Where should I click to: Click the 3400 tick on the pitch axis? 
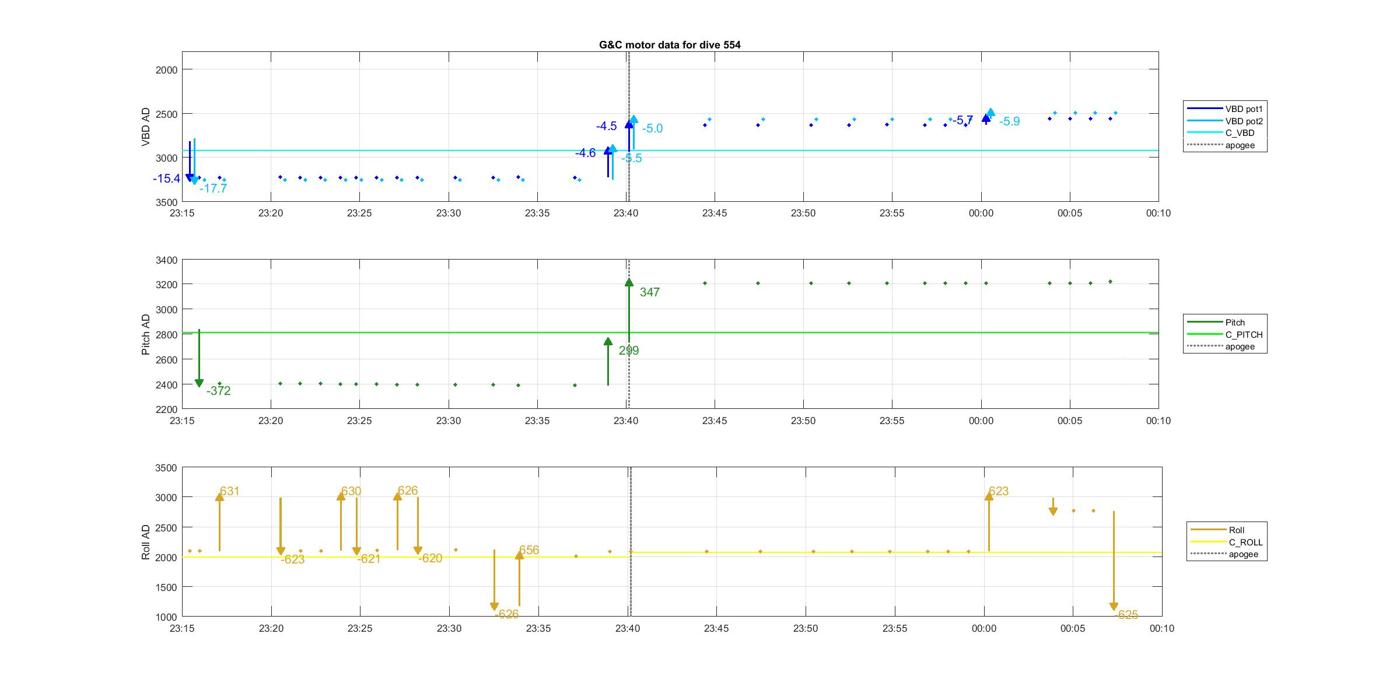[x=165, y=260]
